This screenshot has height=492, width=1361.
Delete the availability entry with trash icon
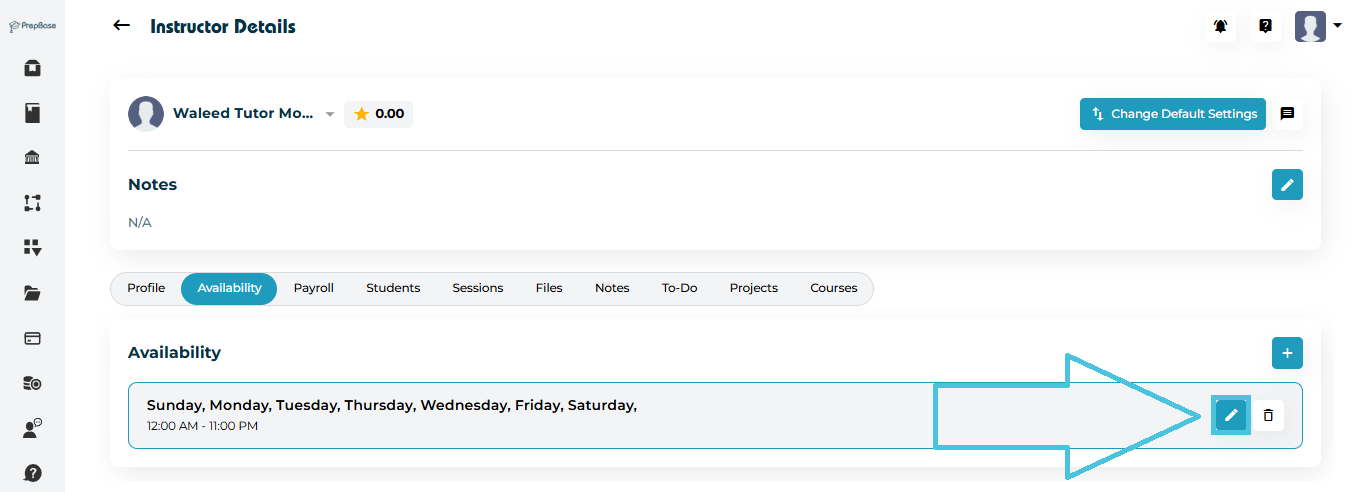point(1268,415)
